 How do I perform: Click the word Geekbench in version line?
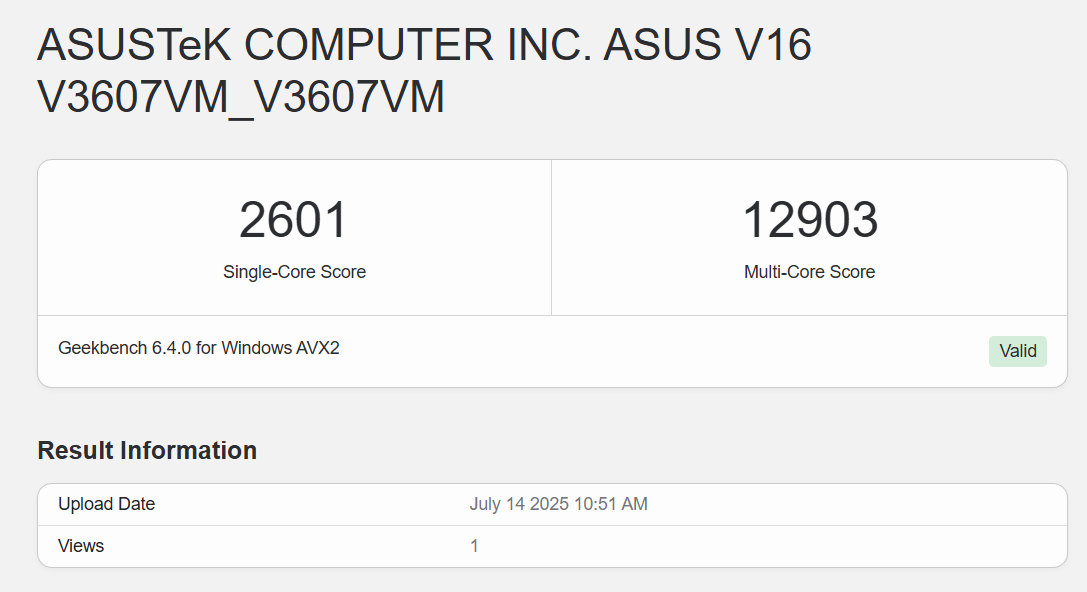[103, 348]
